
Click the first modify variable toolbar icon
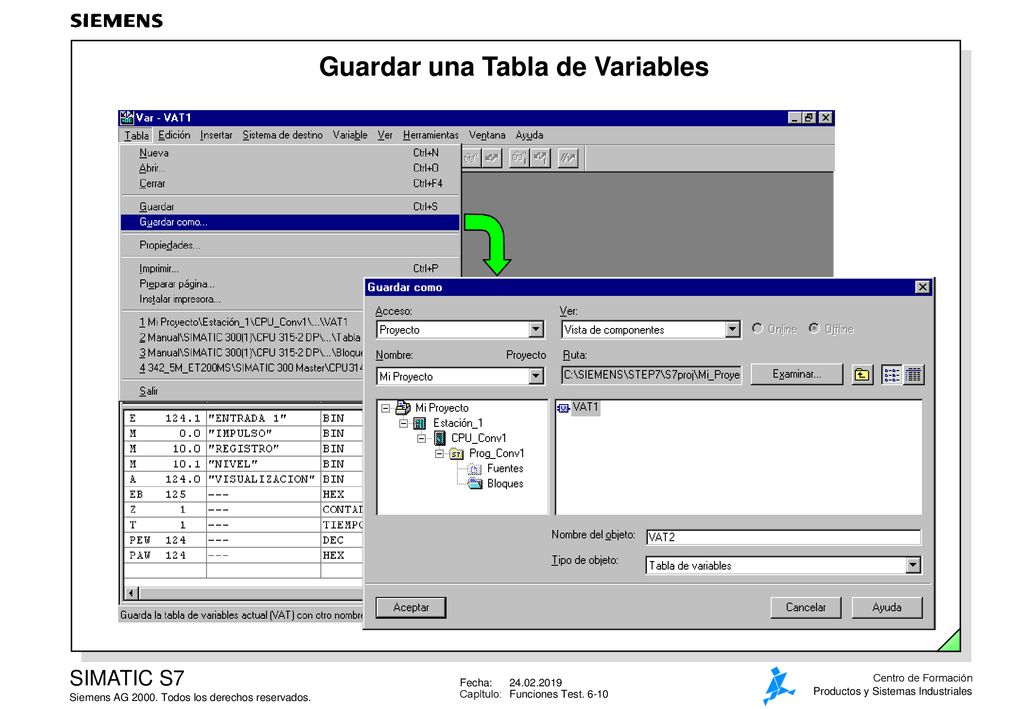click(492, 158)
